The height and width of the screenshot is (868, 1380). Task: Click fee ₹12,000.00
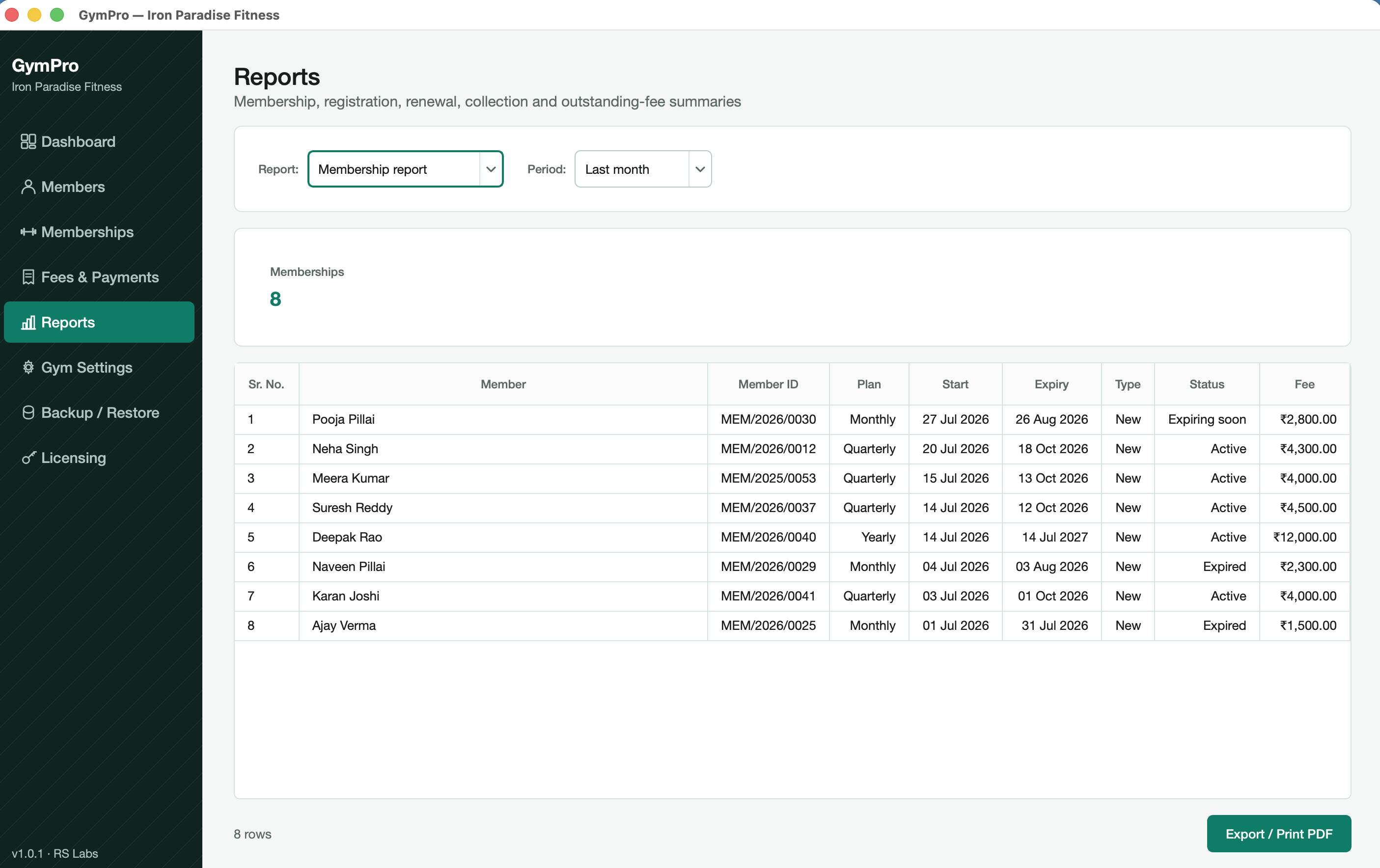1304,538
